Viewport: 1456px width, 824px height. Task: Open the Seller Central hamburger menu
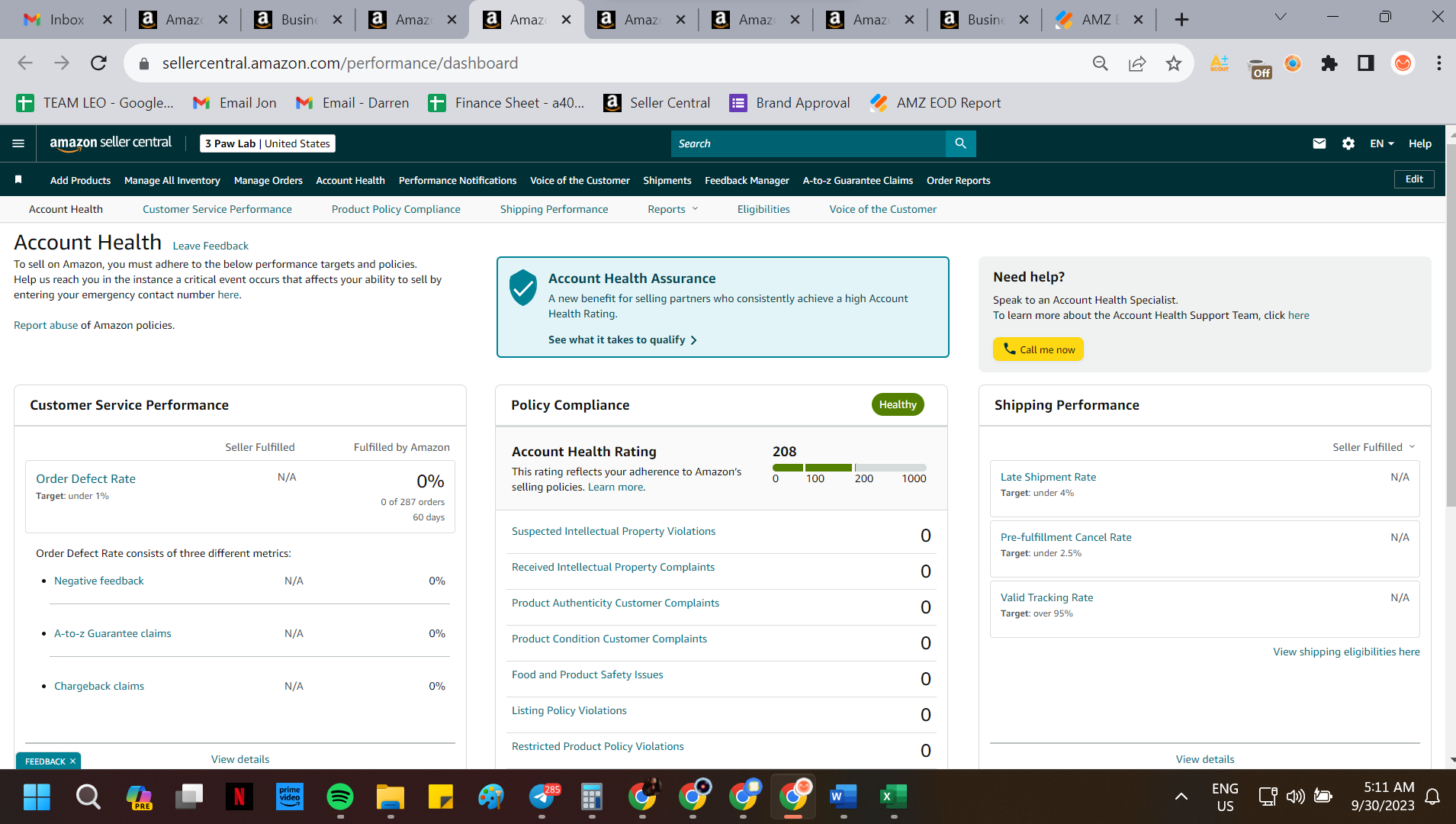point(18,143)
